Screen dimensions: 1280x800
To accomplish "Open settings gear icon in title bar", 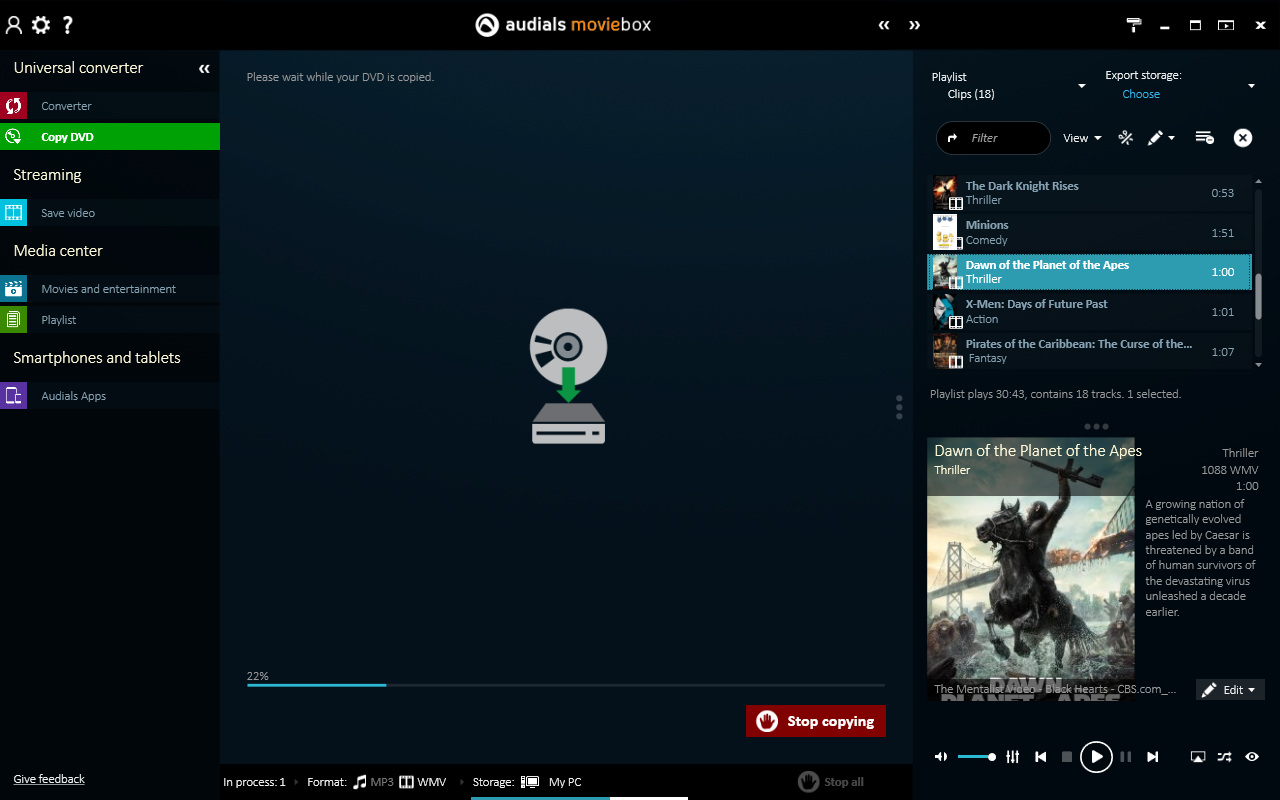I will 41,25.
